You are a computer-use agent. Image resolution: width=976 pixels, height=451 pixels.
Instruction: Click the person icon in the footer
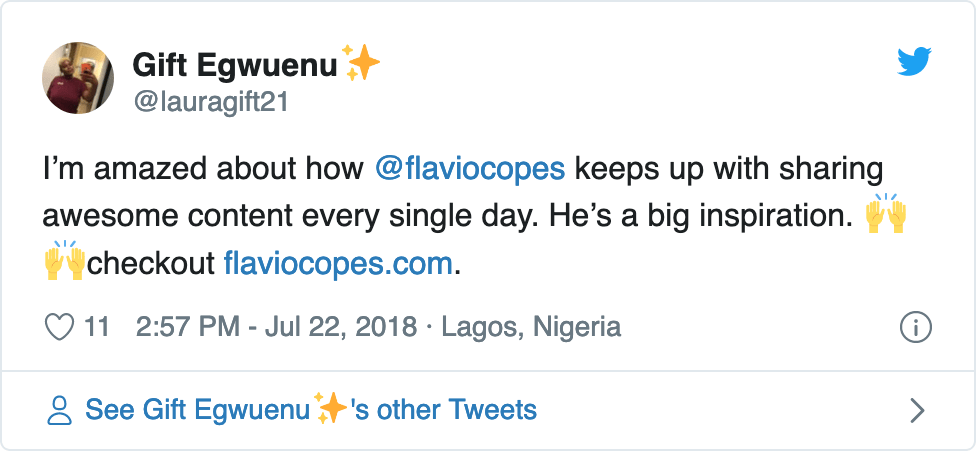[x=60, y=409]
